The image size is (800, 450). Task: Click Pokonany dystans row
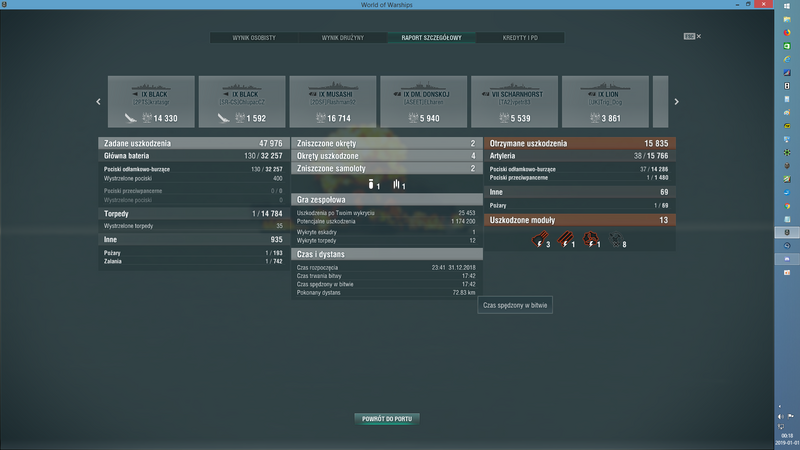click(x=387, y=293)
